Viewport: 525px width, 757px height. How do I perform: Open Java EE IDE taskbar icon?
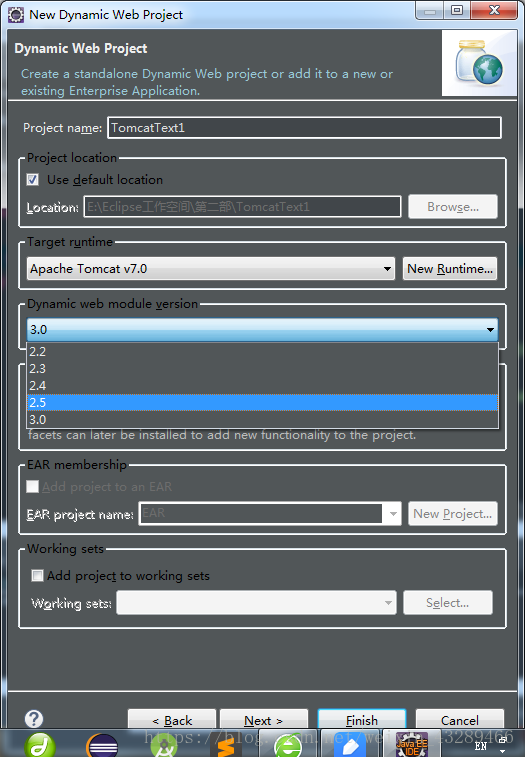pyautogui.click(x=411, y=745)
